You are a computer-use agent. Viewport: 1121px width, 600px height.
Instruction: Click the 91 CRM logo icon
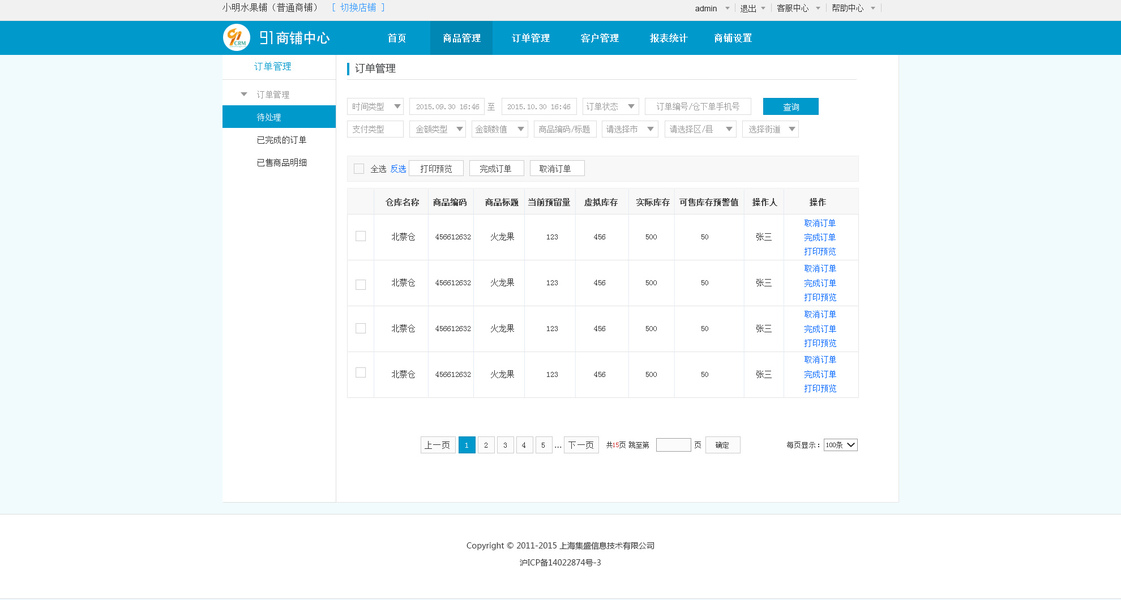coord(237,37)
